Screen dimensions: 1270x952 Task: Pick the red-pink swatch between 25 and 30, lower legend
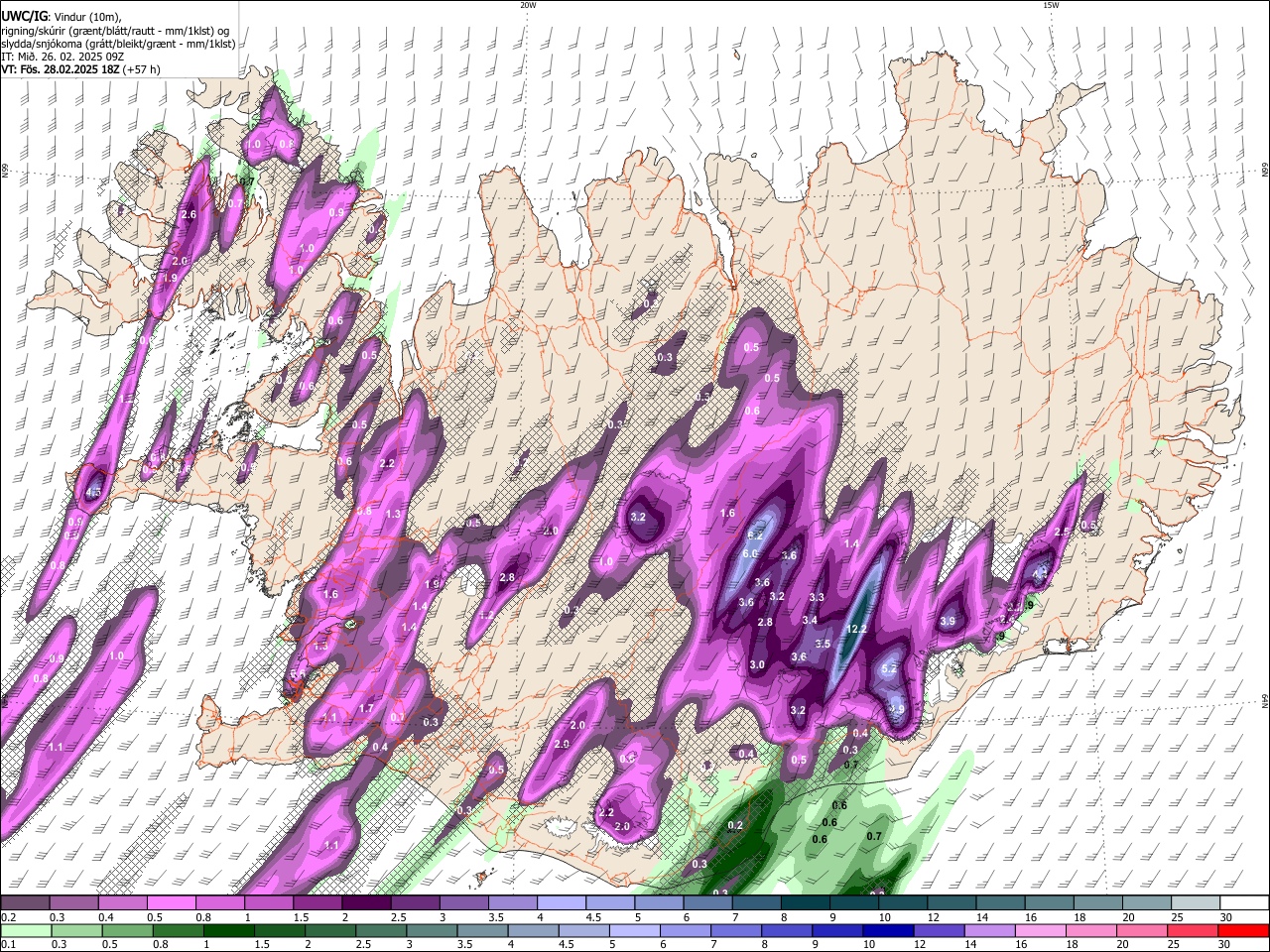1195,931
